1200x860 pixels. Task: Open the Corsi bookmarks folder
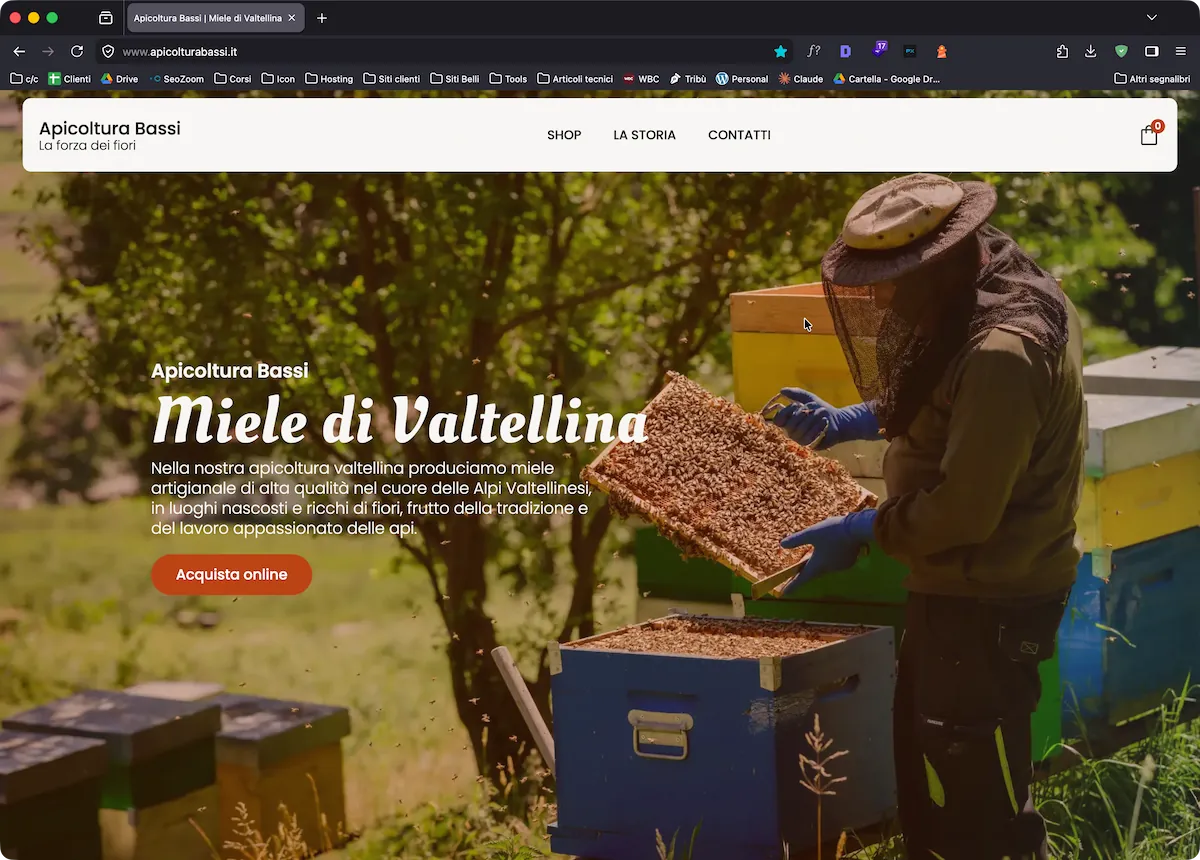233,79
